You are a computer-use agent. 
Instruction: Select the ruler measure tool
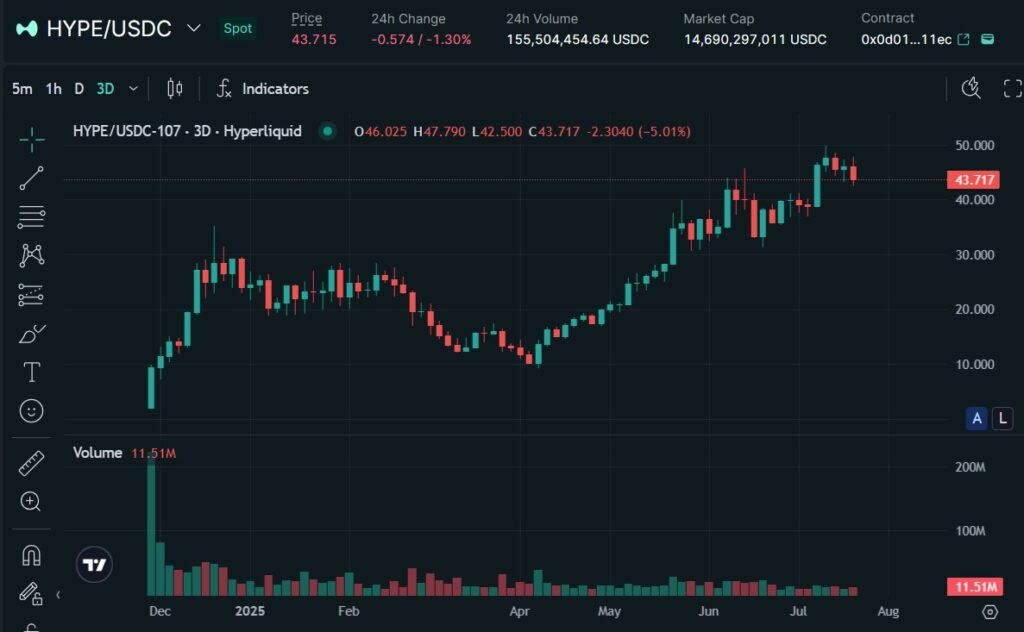click(x=31, y=463)
